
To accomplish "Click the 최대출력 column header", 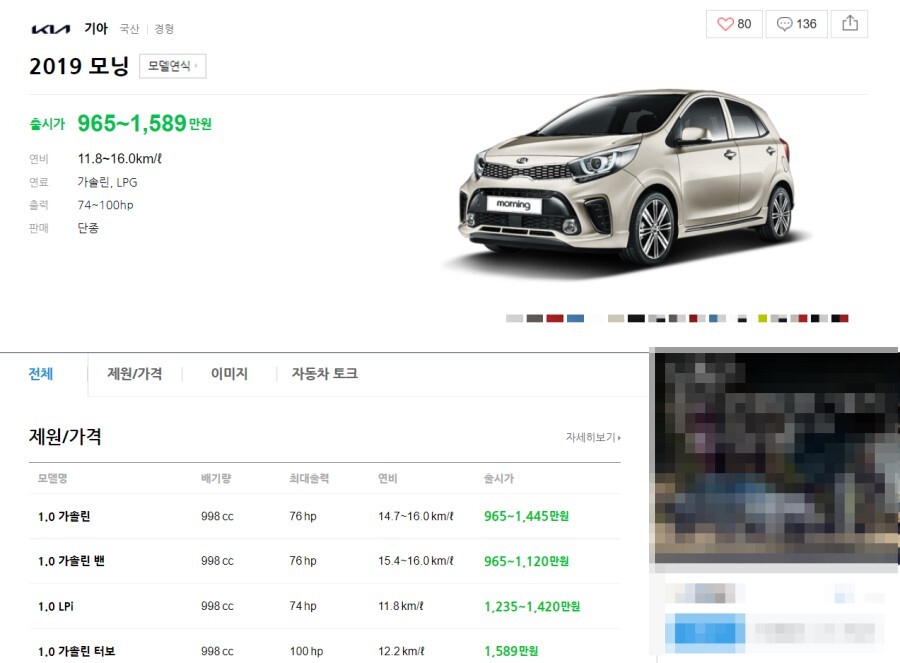I will point(309,478).
